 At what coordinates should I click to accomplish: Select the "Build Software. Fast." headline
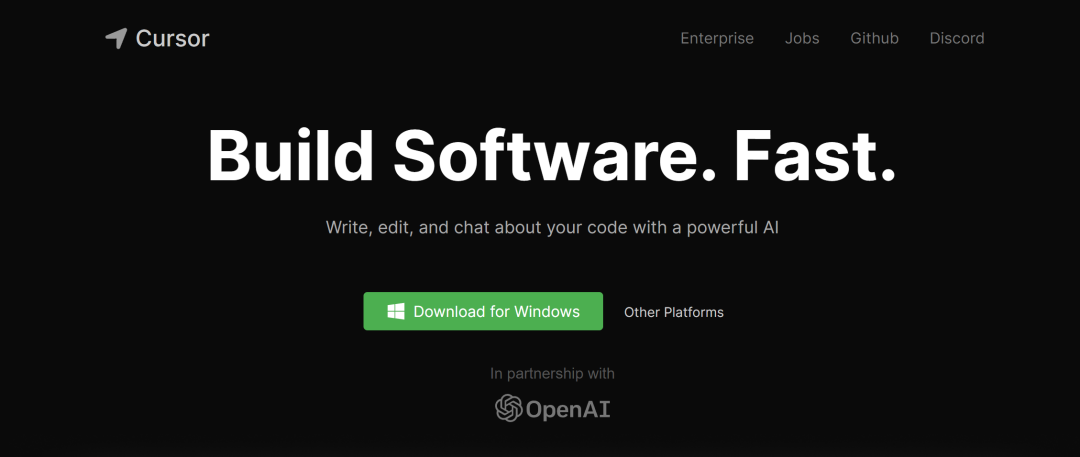[x=552, y=156]
